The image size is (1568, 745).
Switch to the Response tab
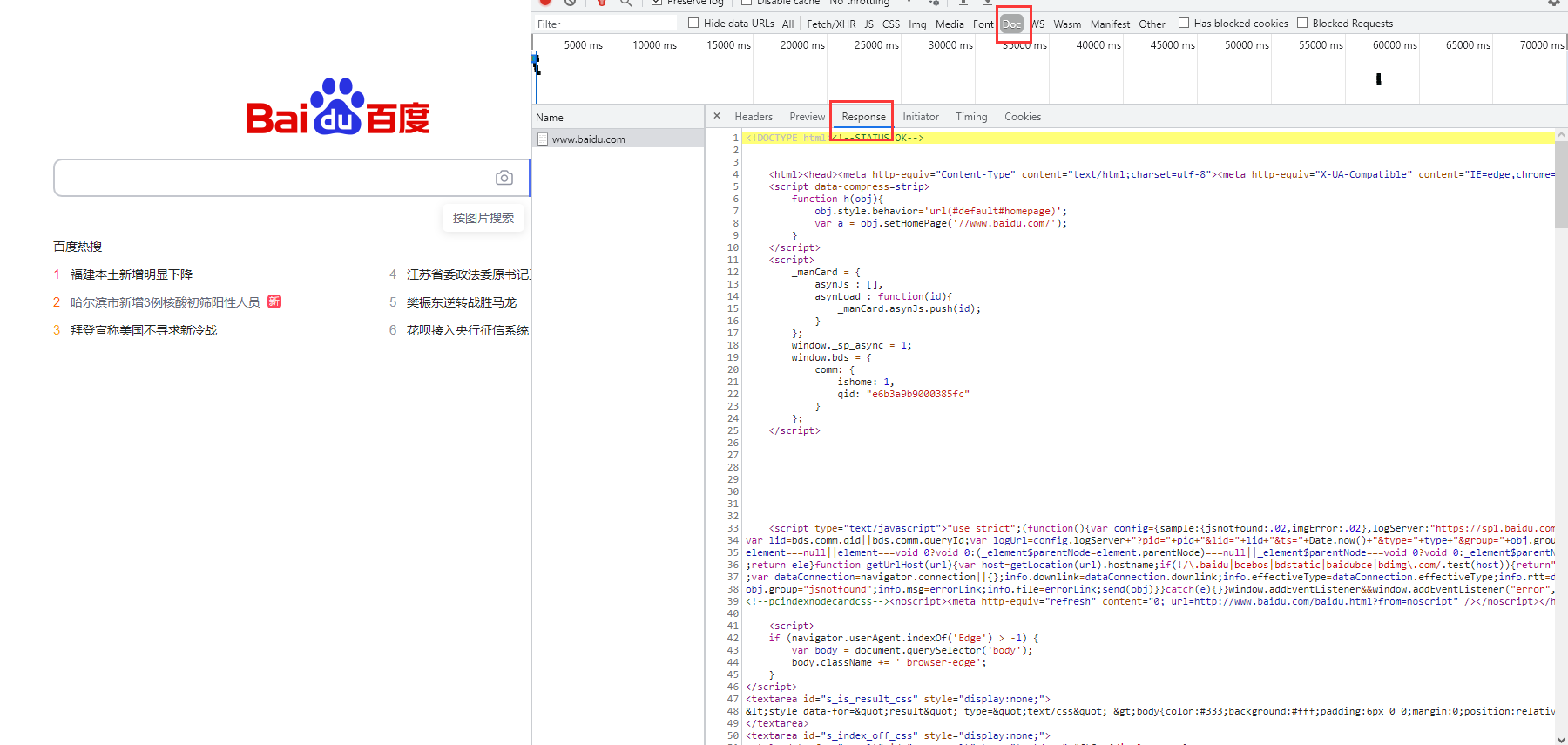click(x=863, y=117)
